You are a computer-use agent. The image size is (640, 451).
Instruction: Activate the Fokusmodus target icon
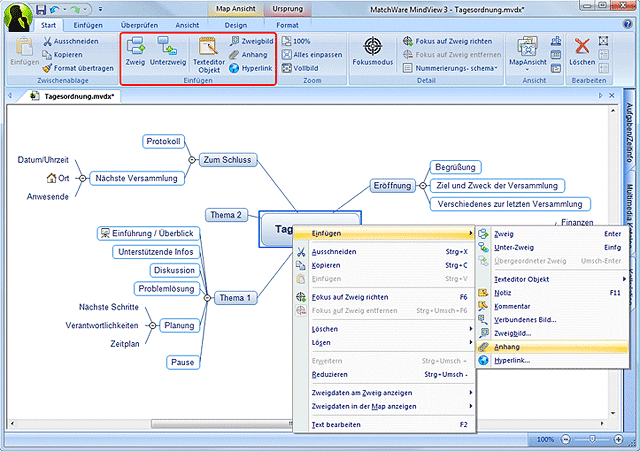[373, 46]
